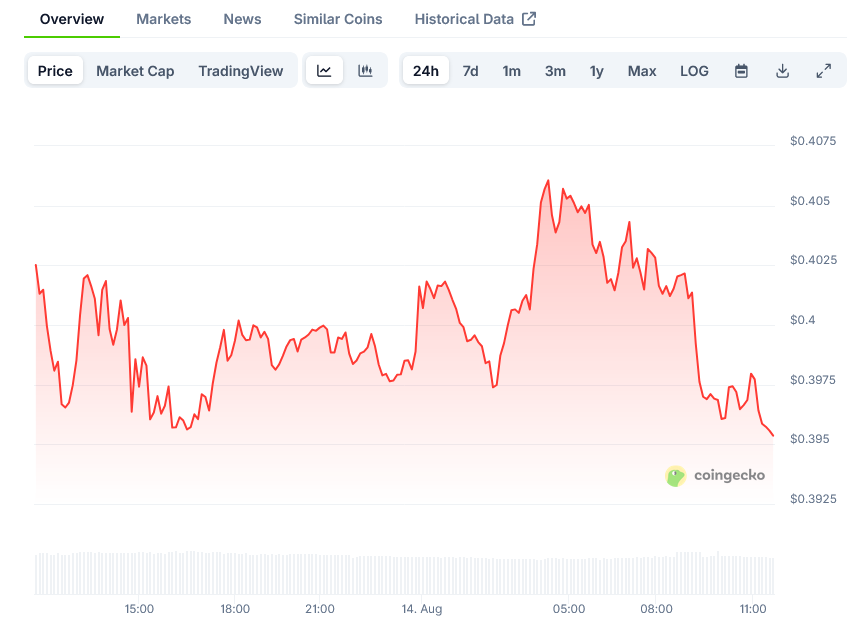Screen dimensions: 847x630
Task: Click the price peak near 05:00
Action: coord(548,181)
